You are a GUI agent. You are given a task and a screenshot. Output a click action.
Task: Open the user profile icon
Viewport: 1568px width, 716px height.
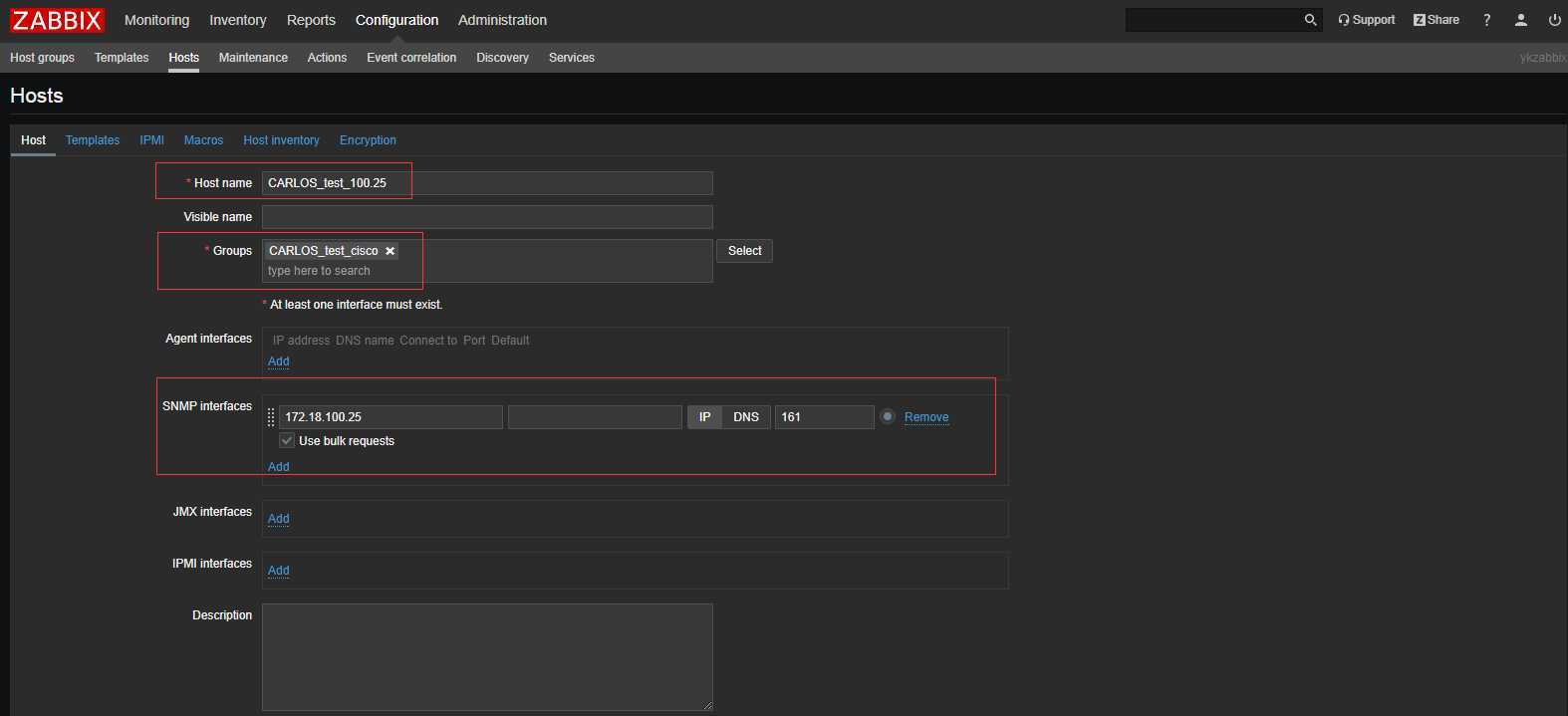1521,20
